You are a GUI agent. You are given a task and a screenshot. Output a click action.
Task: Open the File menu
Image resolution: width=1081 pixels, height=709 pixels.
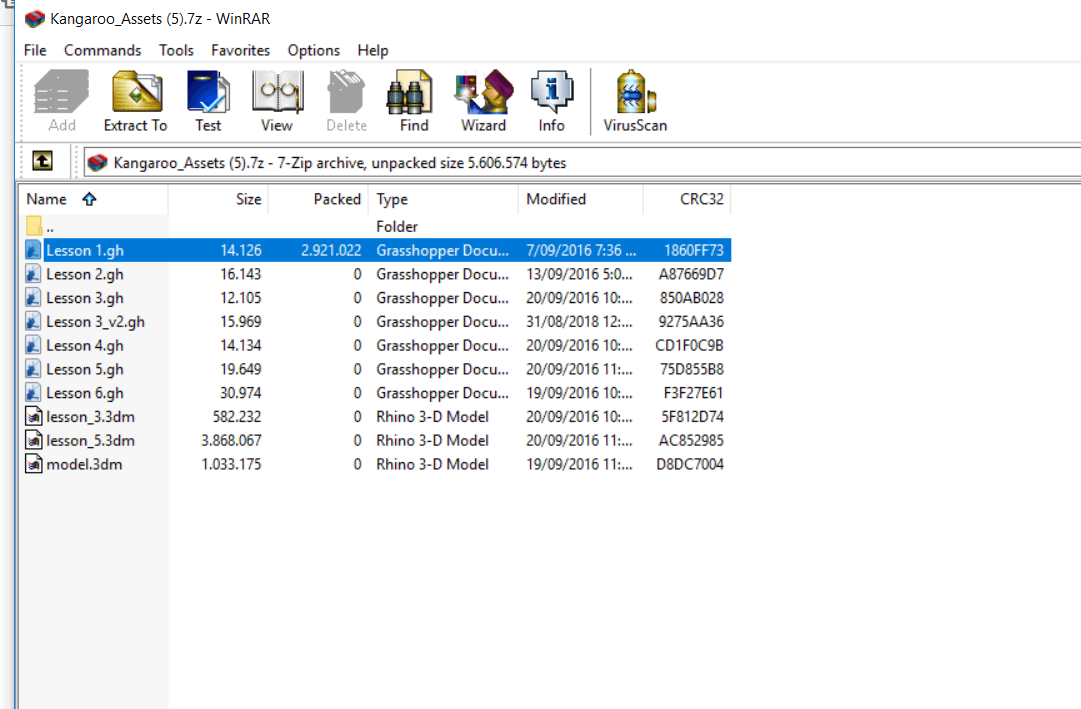35,50
